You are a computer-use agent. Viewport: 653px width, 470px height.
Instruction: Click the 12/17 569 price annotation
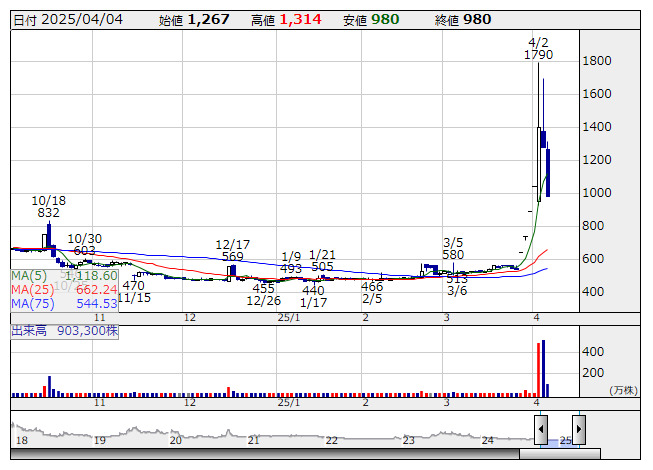232,250
